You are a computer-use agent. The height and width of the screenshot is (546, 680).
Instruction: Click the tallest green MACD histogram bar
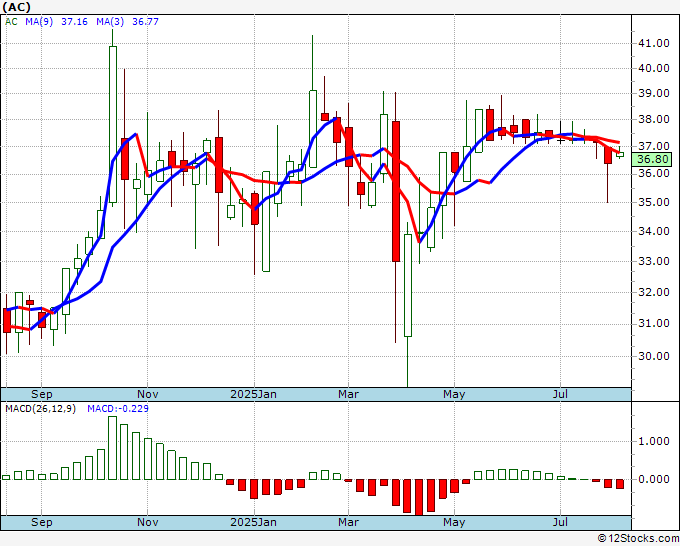(113, 448)
